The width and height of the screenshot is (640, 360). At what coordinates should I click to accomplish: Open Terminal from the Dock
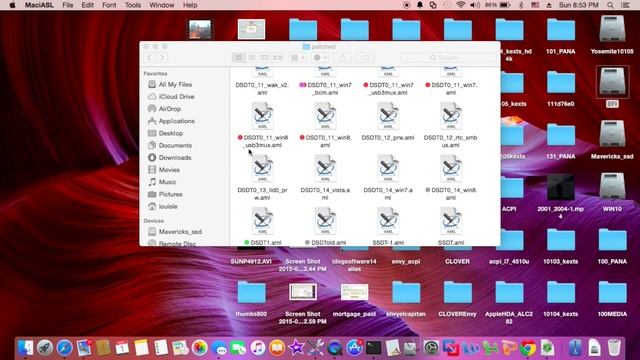(373, 348)
